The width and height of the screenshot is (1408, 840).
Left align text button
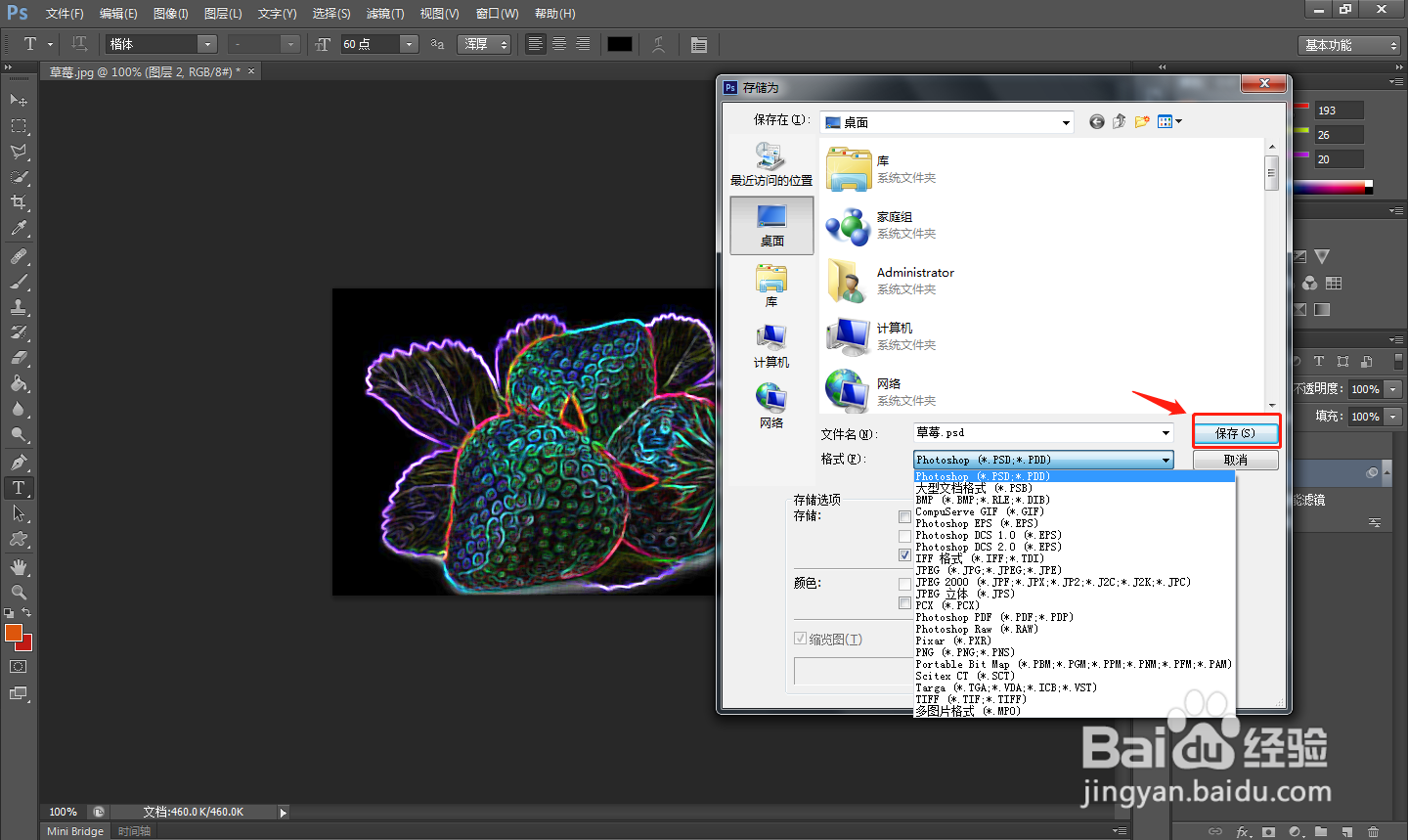[536, 44]
